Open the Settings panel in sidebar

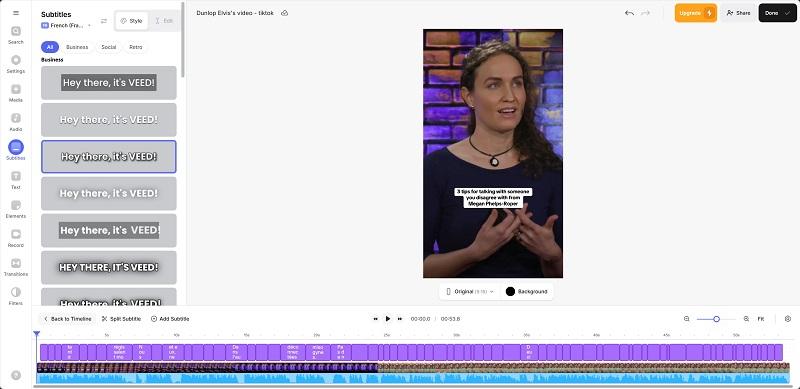click(16, 64)
